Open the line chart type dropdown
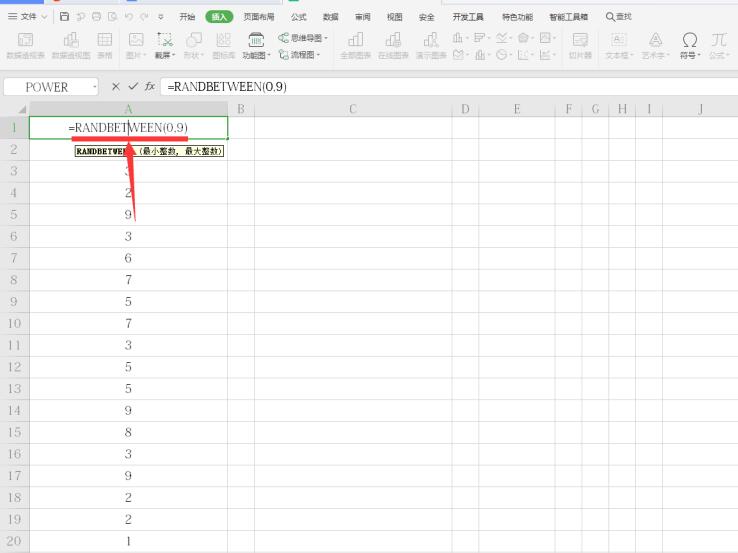Image resolution: width=738 pixels, height=553 pixels. (x=505, y=38)
